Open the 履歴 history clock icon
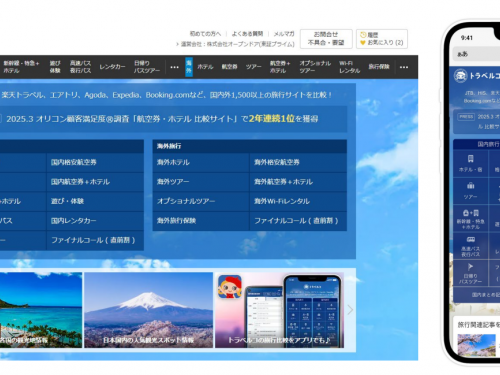Screen dimensions: 500x375 click(363, 35)
